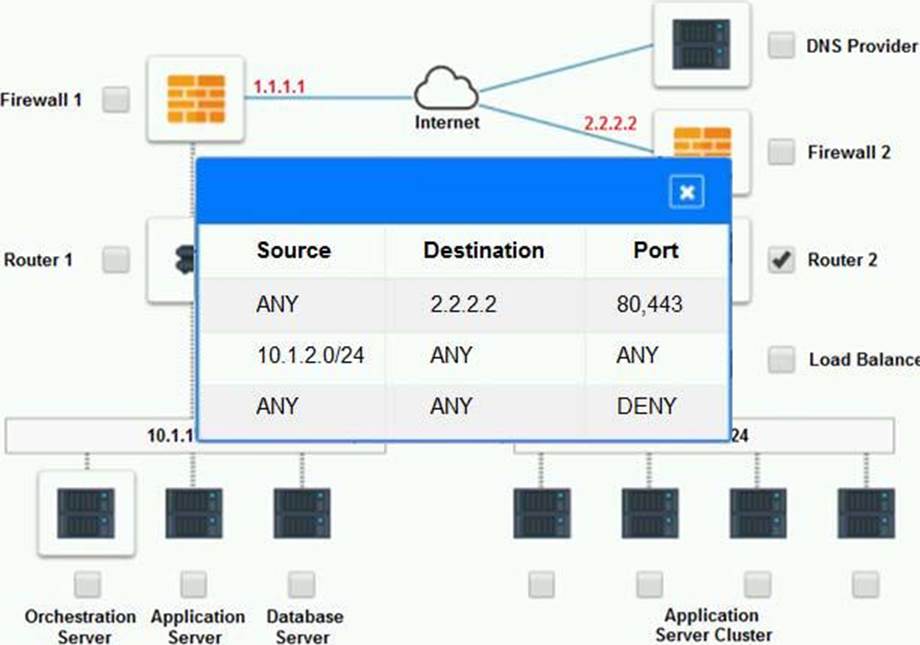This screenshot has height=645, width=920.
Task: Click the Internet cloud icon
Action: pos(447,91)
